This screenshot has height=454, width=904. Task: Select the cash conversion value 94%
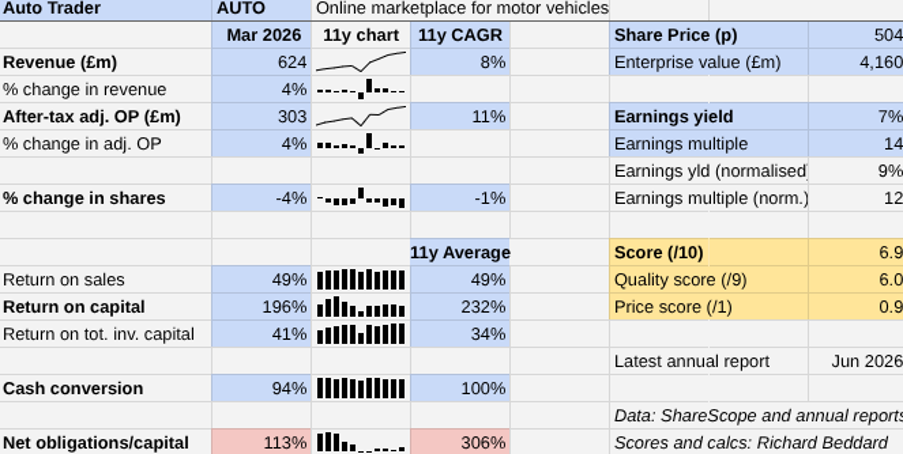(262, 388)
